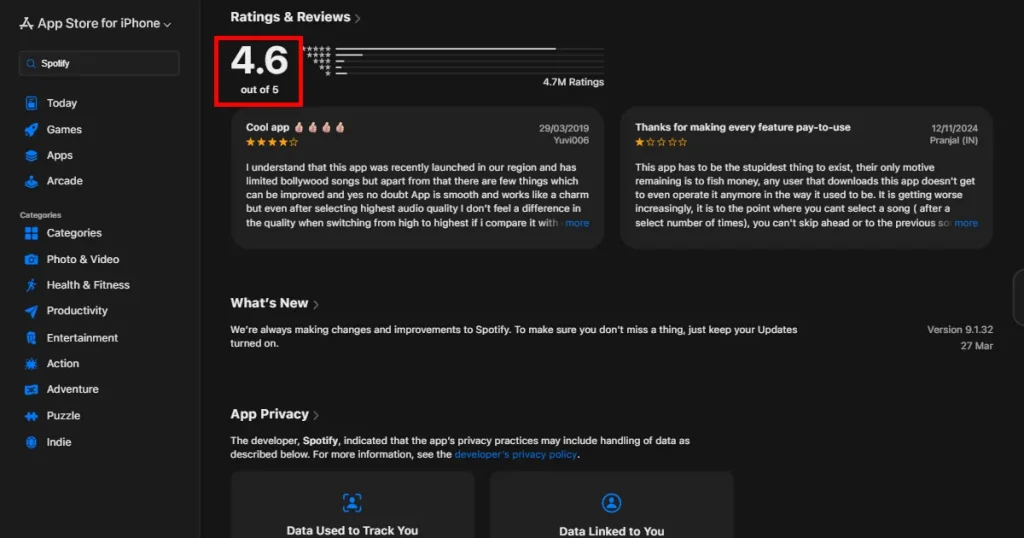Click the Entertainment icon

click(31, 338)
